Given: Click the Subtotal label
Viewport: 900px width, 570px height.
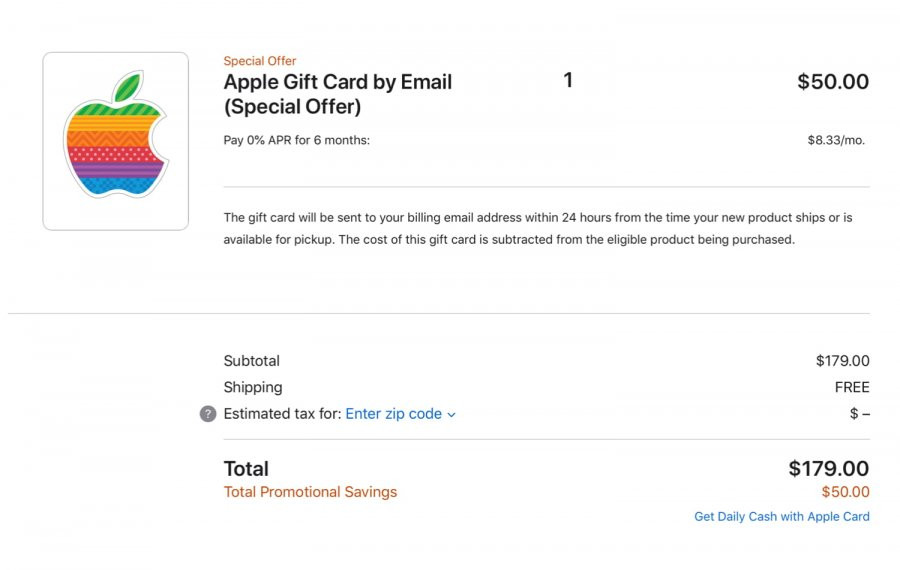Looking at the screenshot, I should tap(251, 361).
